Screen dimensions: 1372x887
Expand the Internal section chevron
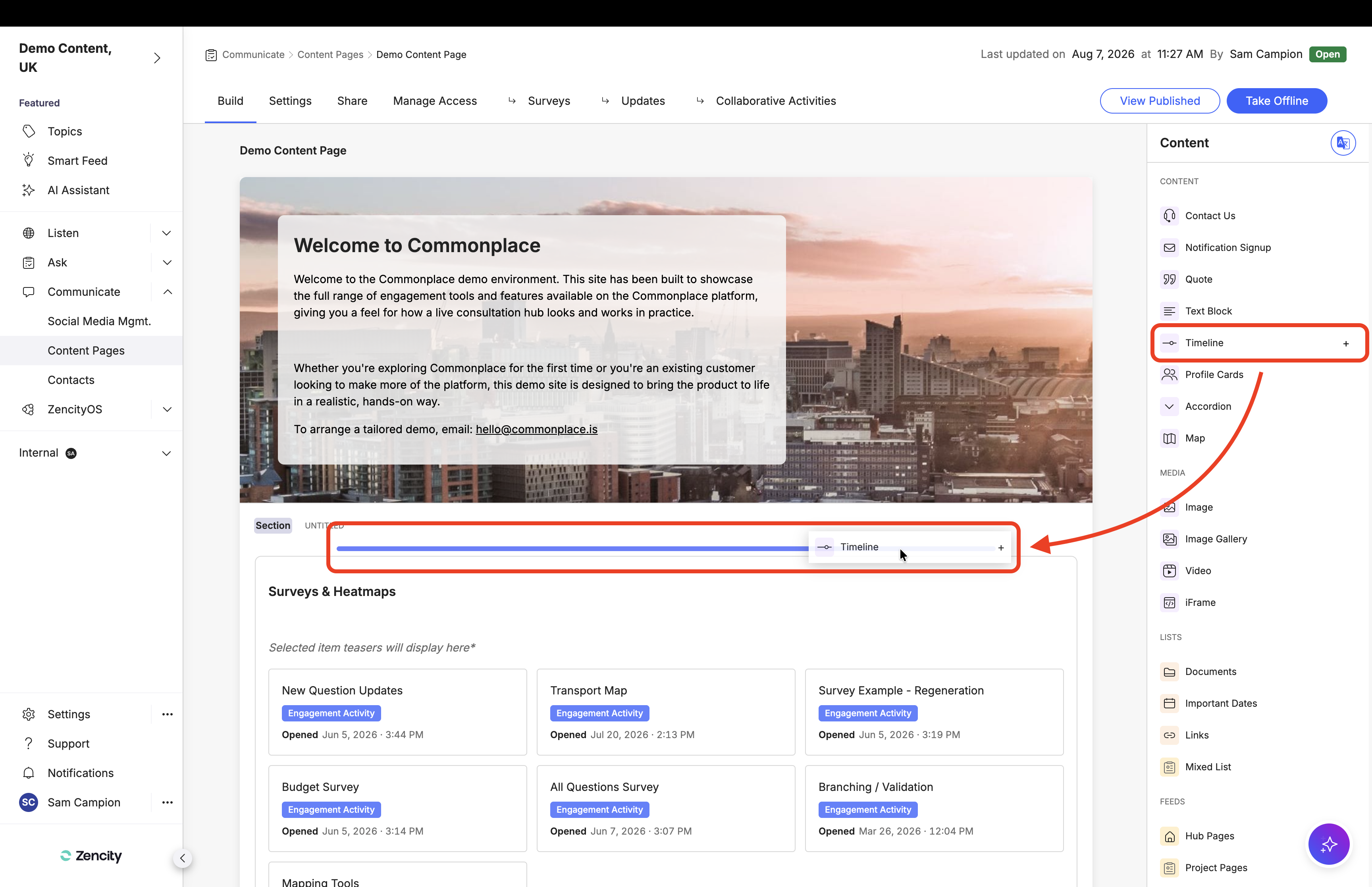click(166, 453)
